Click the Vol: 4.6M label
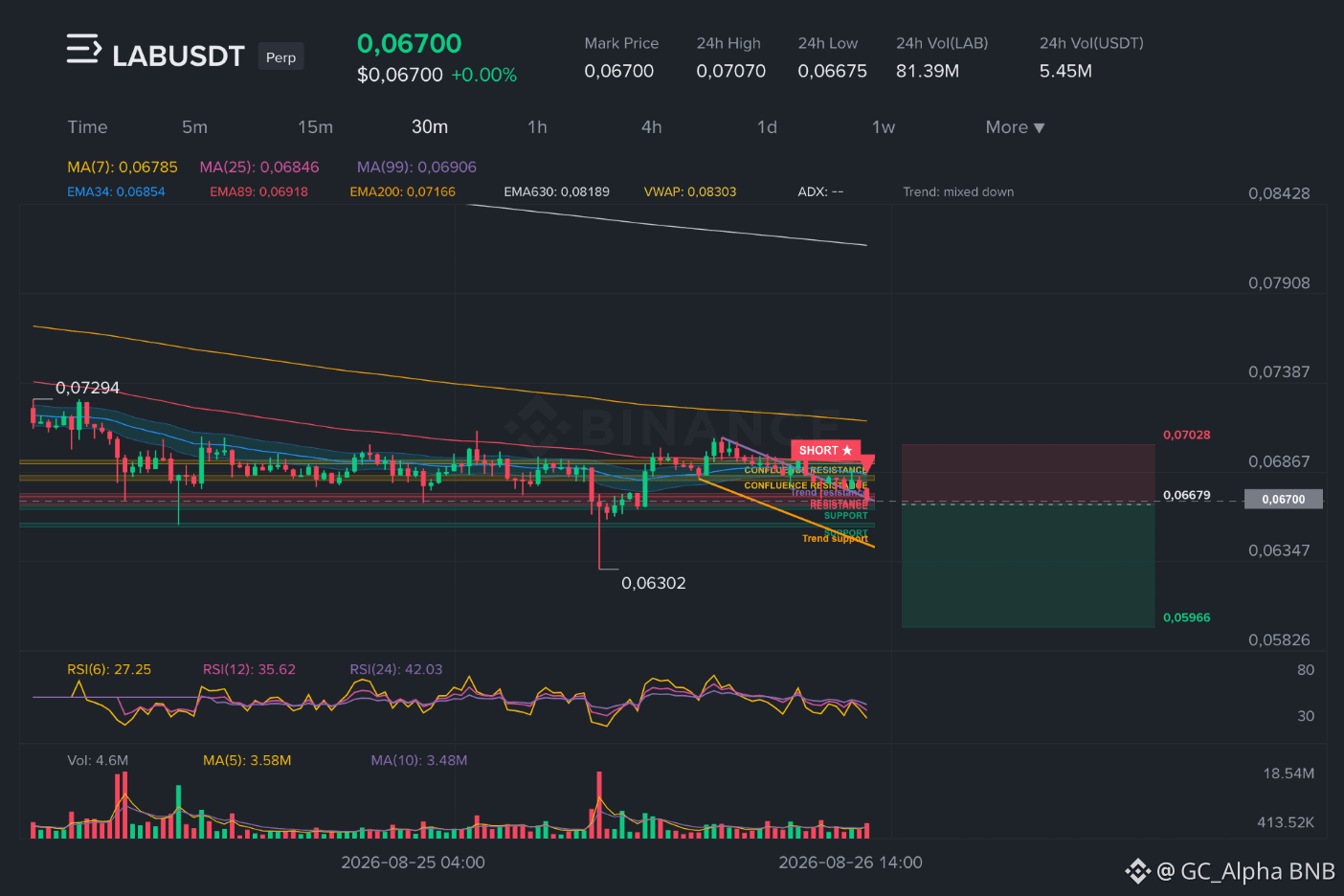The height and width of the screenshot is (896, 1344). coord(98,760)
